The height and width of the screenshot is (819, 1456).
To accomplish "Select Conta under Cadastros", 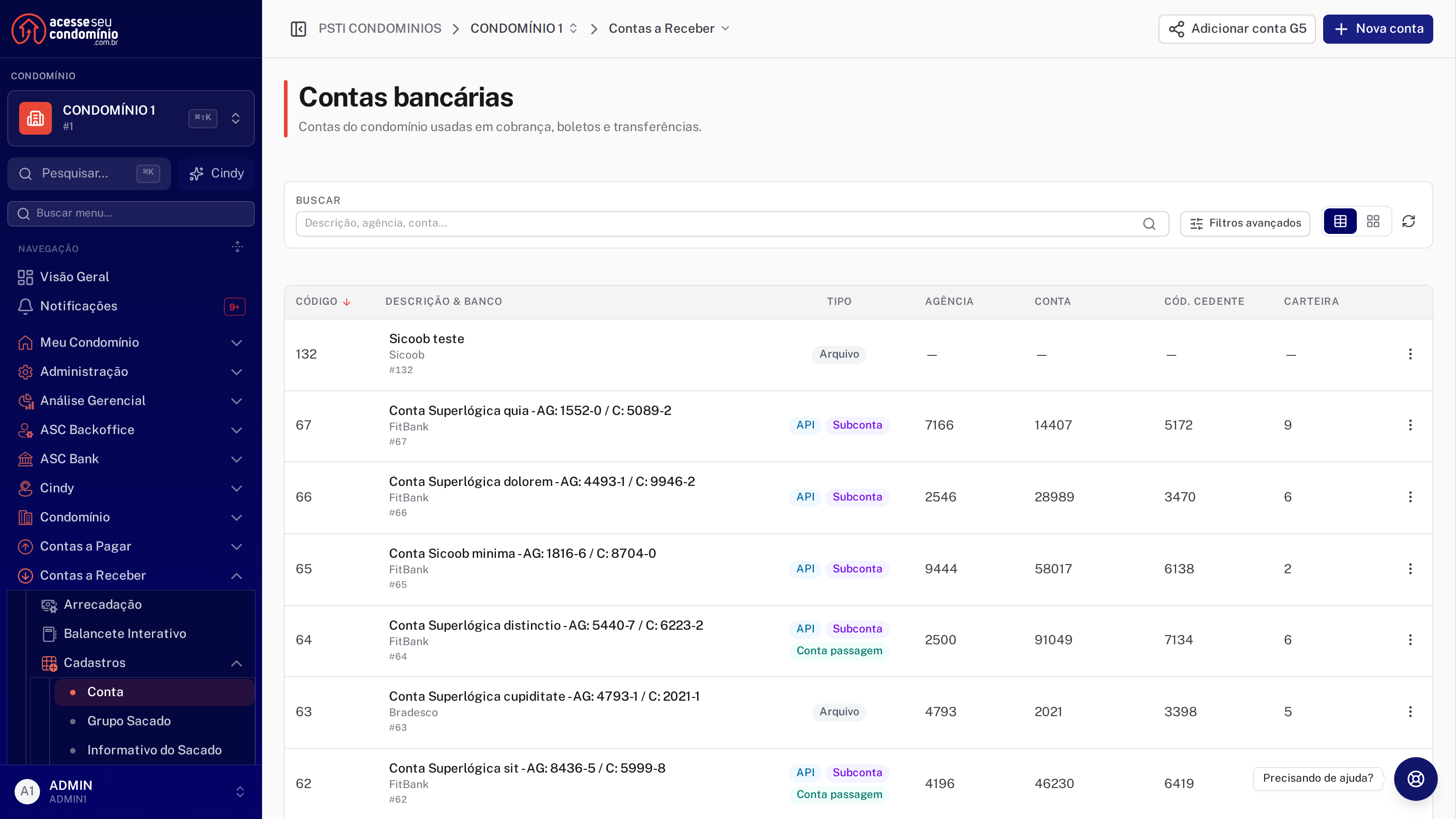I will pos(154,693).
